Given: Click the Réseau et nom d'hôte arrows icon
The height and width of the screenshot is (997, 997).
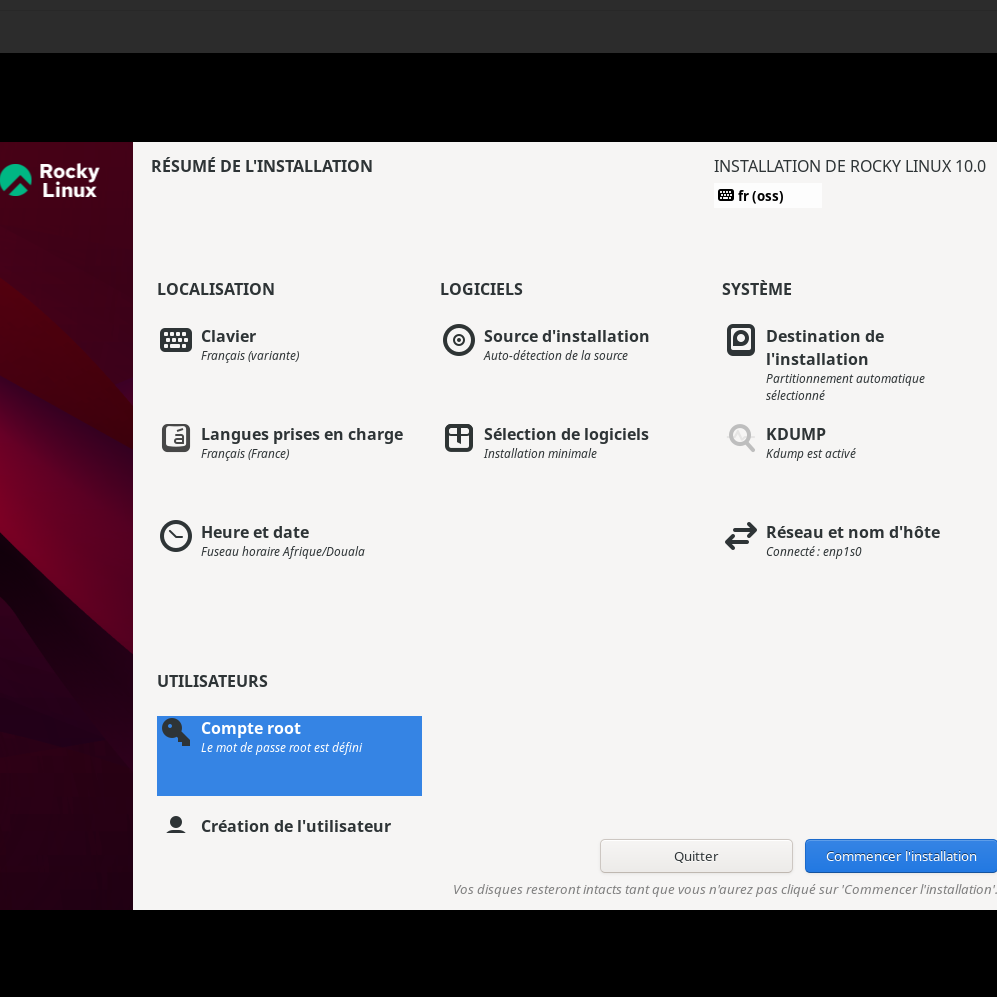Looking at the screenshot, I should click(741, 536).
